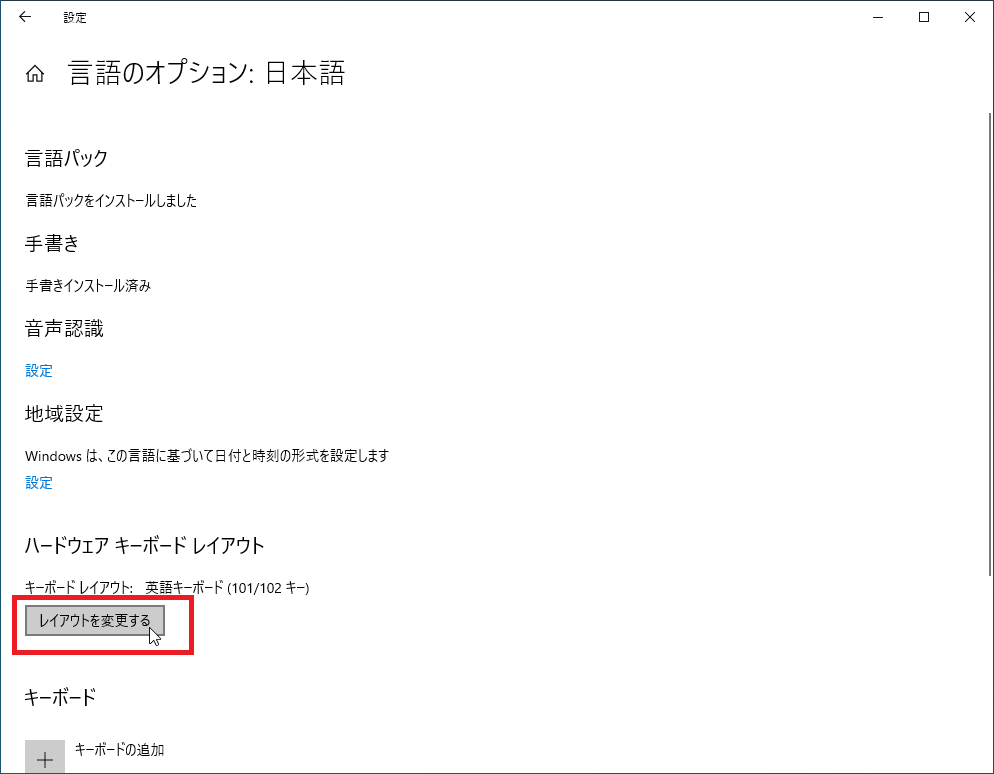Click the vertical scrollbar on right
994x774 pixels.
(x=990, y=344)
